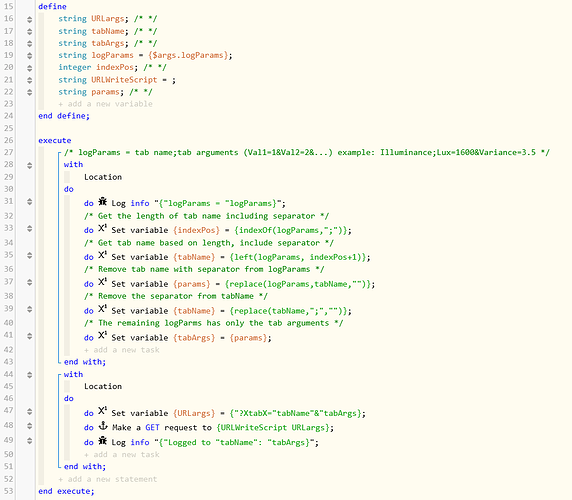Click 'end define;' on line 24
The height and width of the screenshot is (500, 572).
coord(64,116)
